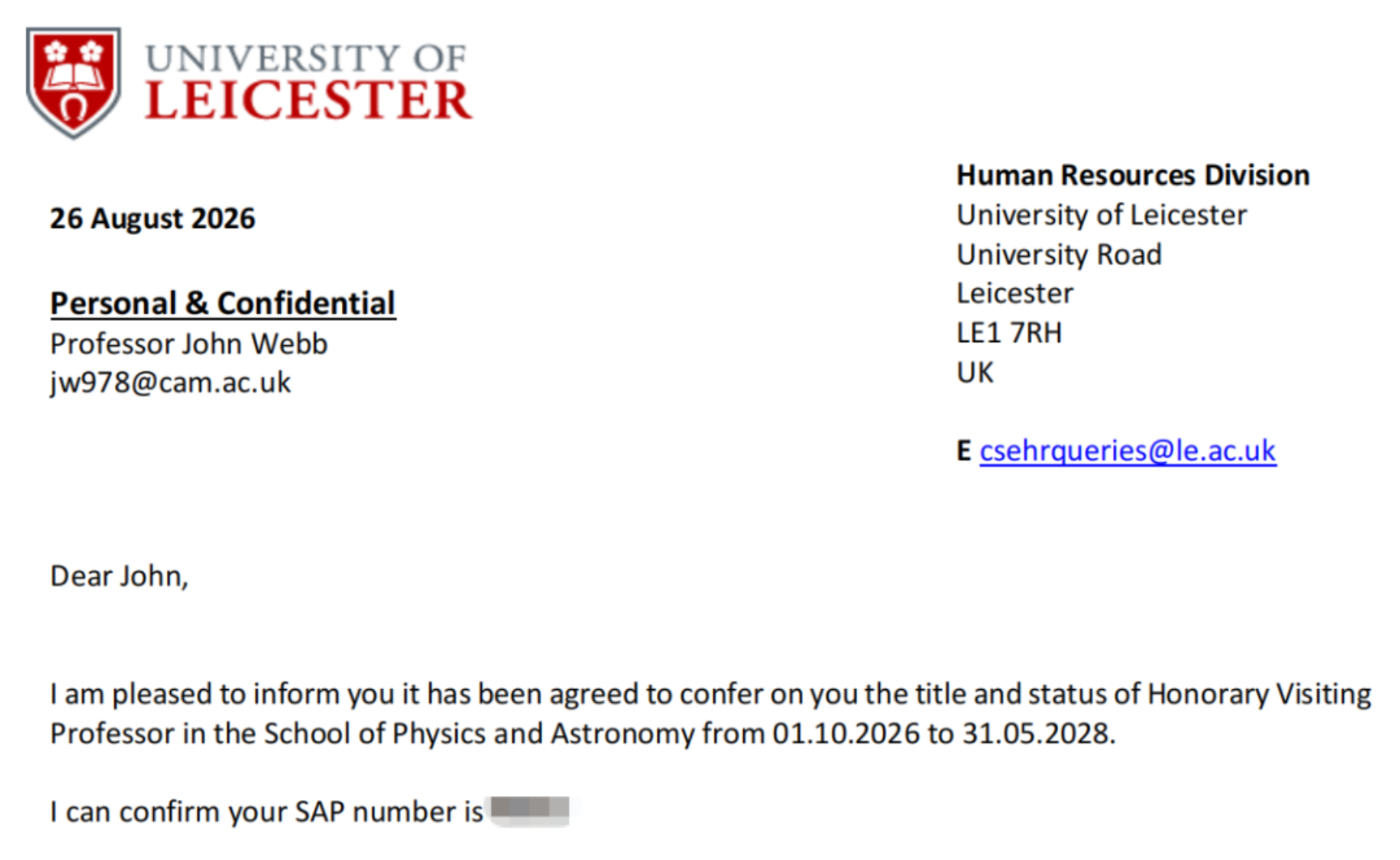
Task: Click the name Professor John Webb
Action: [x=189, y=344]
